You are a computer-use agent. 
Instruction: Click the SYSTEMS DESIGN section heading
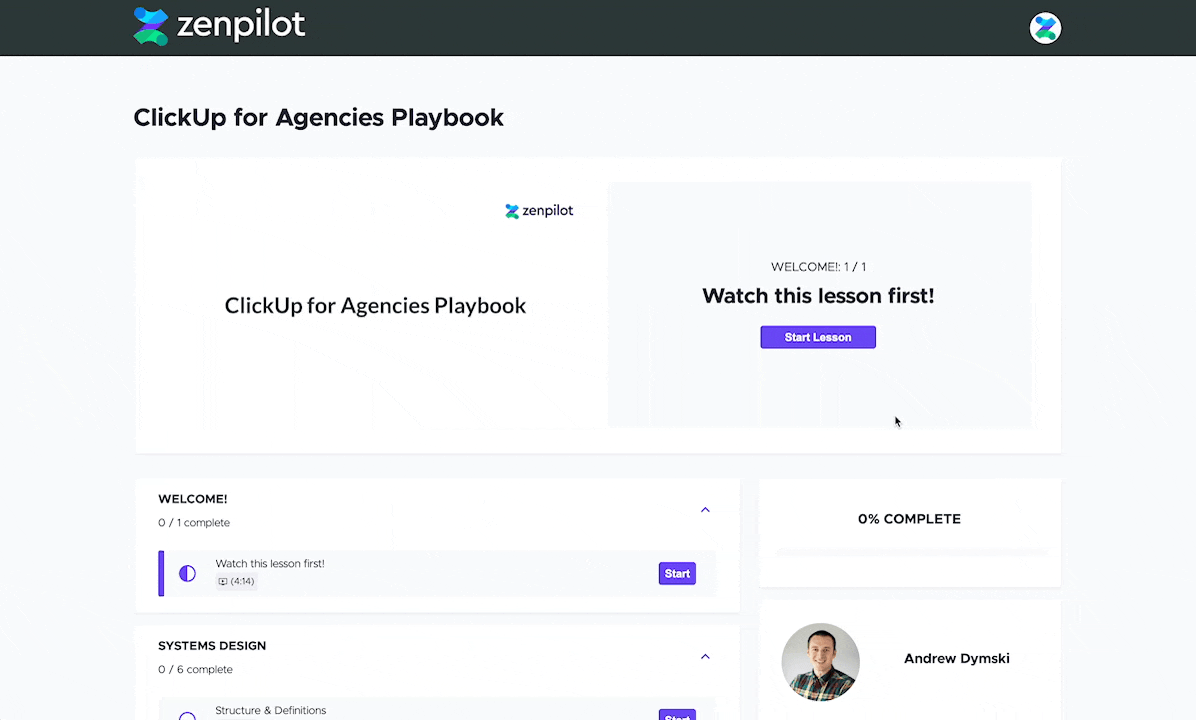click(212, 646)
